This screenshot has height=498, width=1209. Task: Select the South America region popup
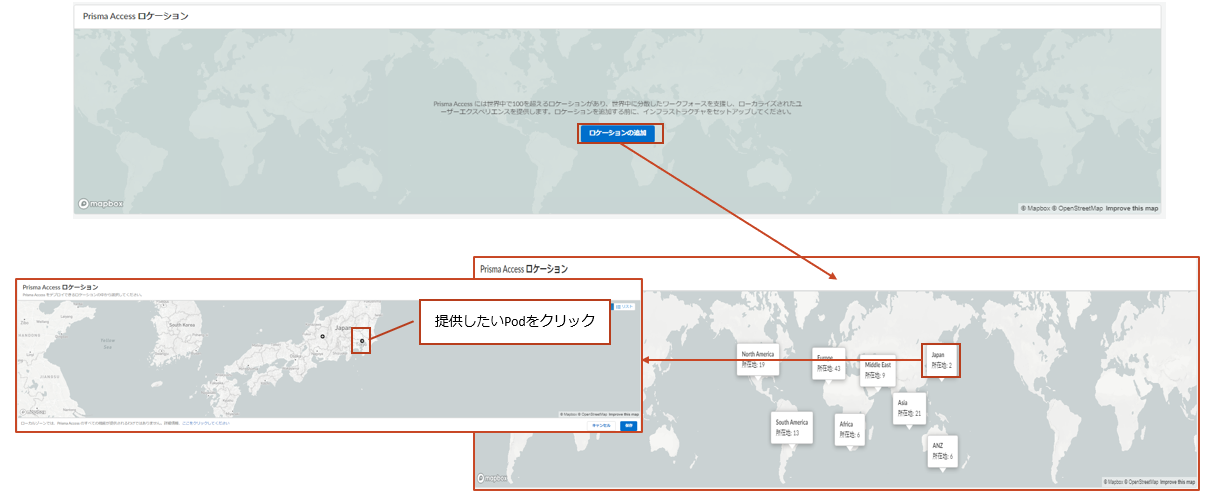tap(791, 428)
